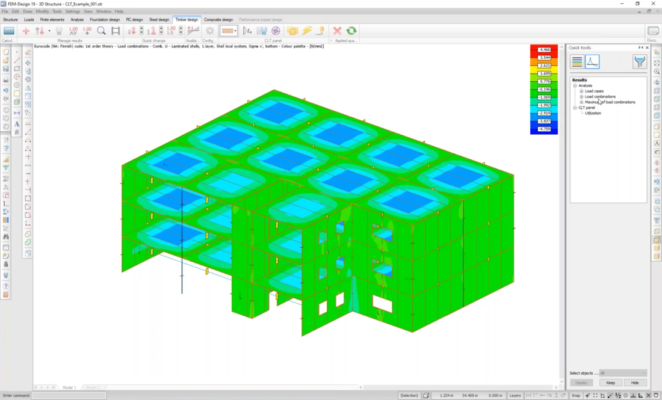The height and width of the screenshot is (400, 662).
Task: Click the zoom magnifier icon in right toolbar
Action: pos(657,71)
